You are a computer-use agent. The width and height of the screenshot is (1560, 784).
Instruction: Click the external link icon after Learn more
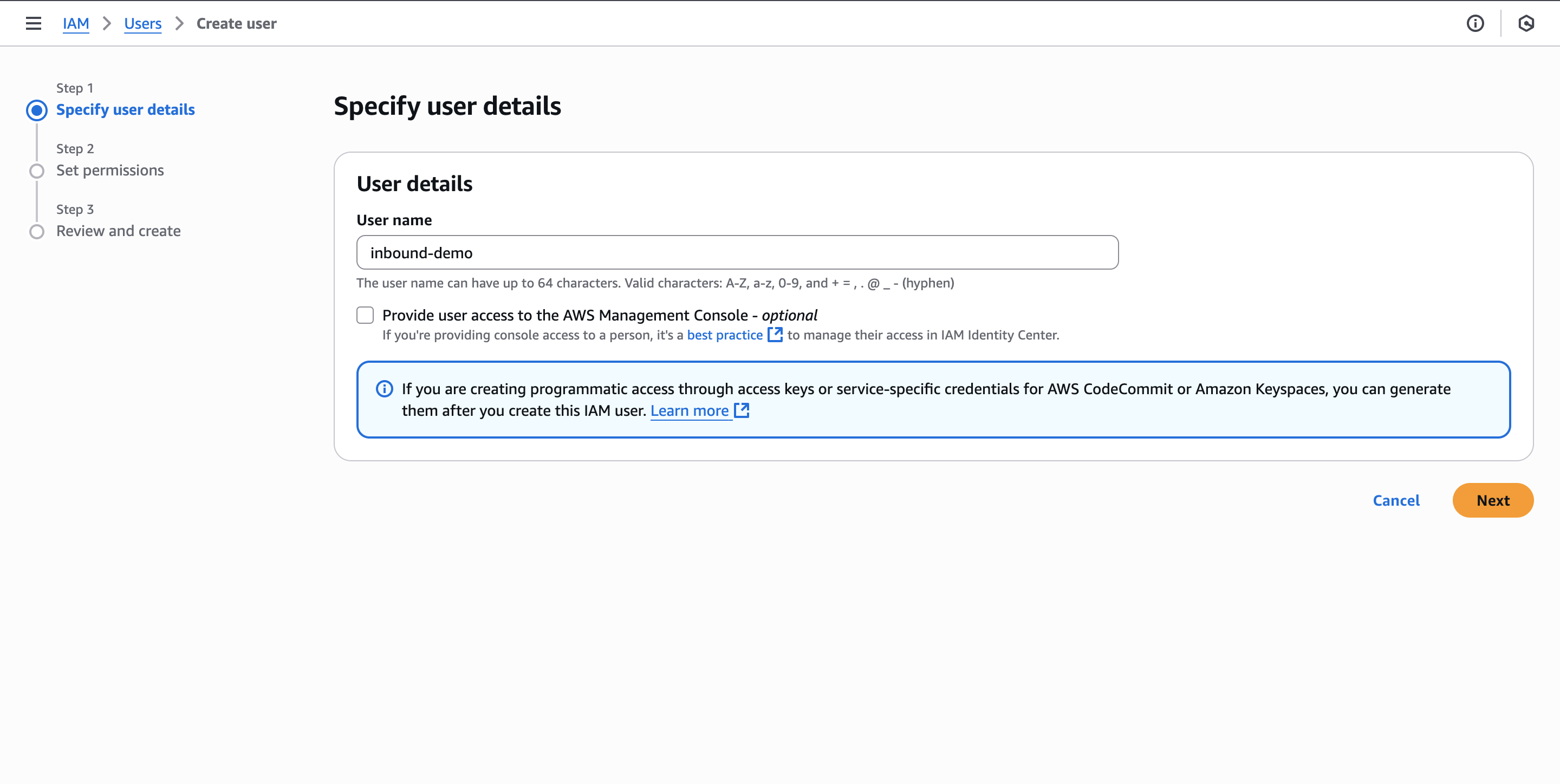coord(741,410)
